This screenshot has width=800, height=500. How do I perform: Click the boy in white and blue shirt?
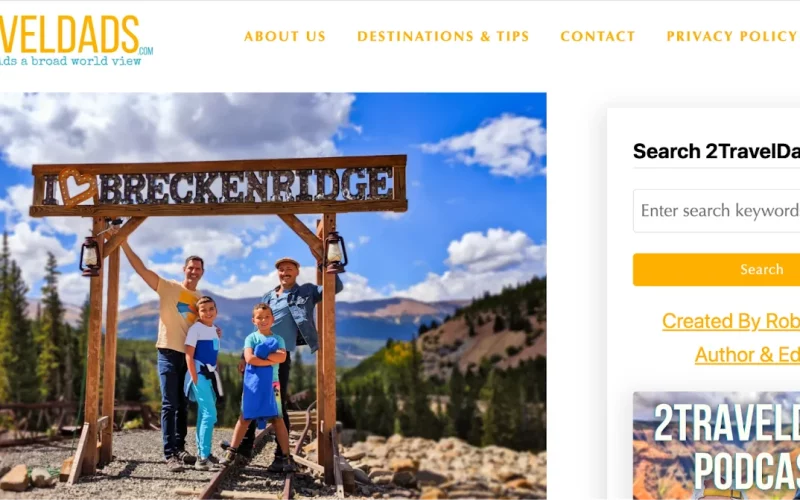(203, 382)
